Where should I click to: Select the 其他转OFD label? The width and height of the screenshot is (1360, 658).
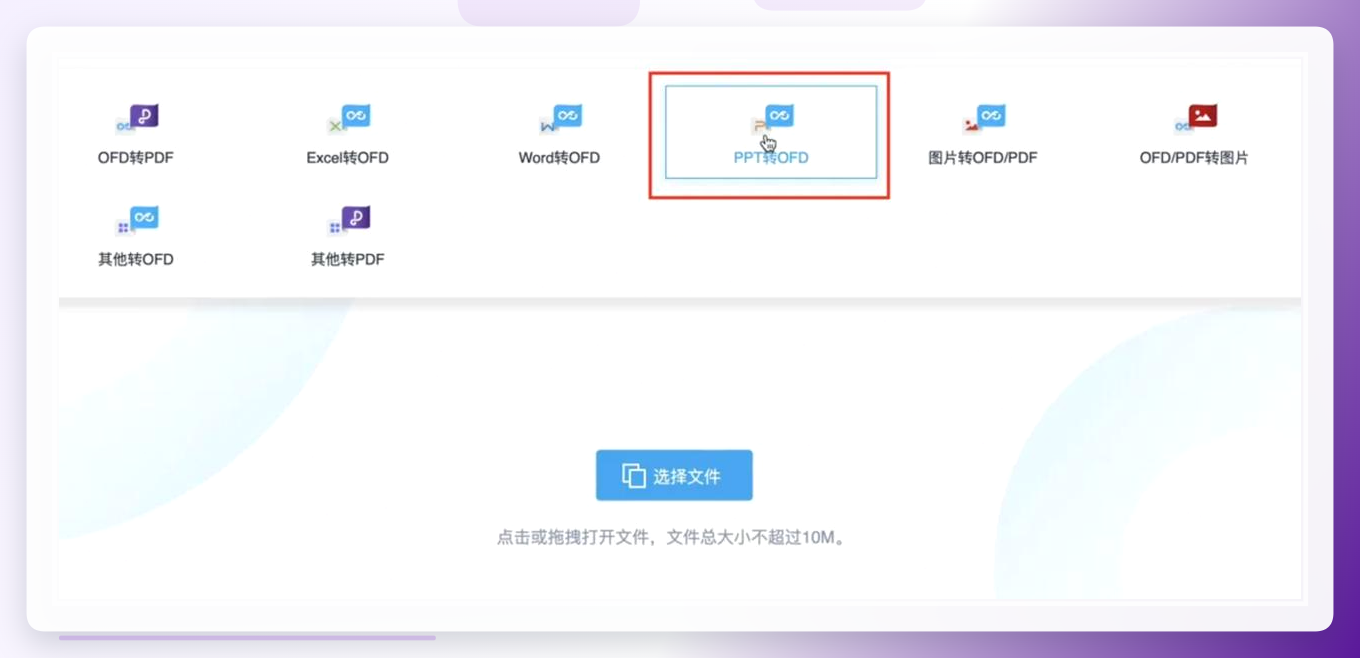[136, 260]
